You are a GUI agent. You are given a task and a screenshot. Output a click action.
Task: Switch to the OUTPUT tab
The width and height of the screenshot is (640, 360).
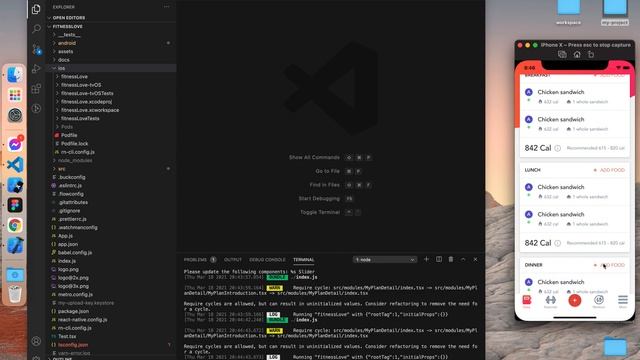(233, 260)
